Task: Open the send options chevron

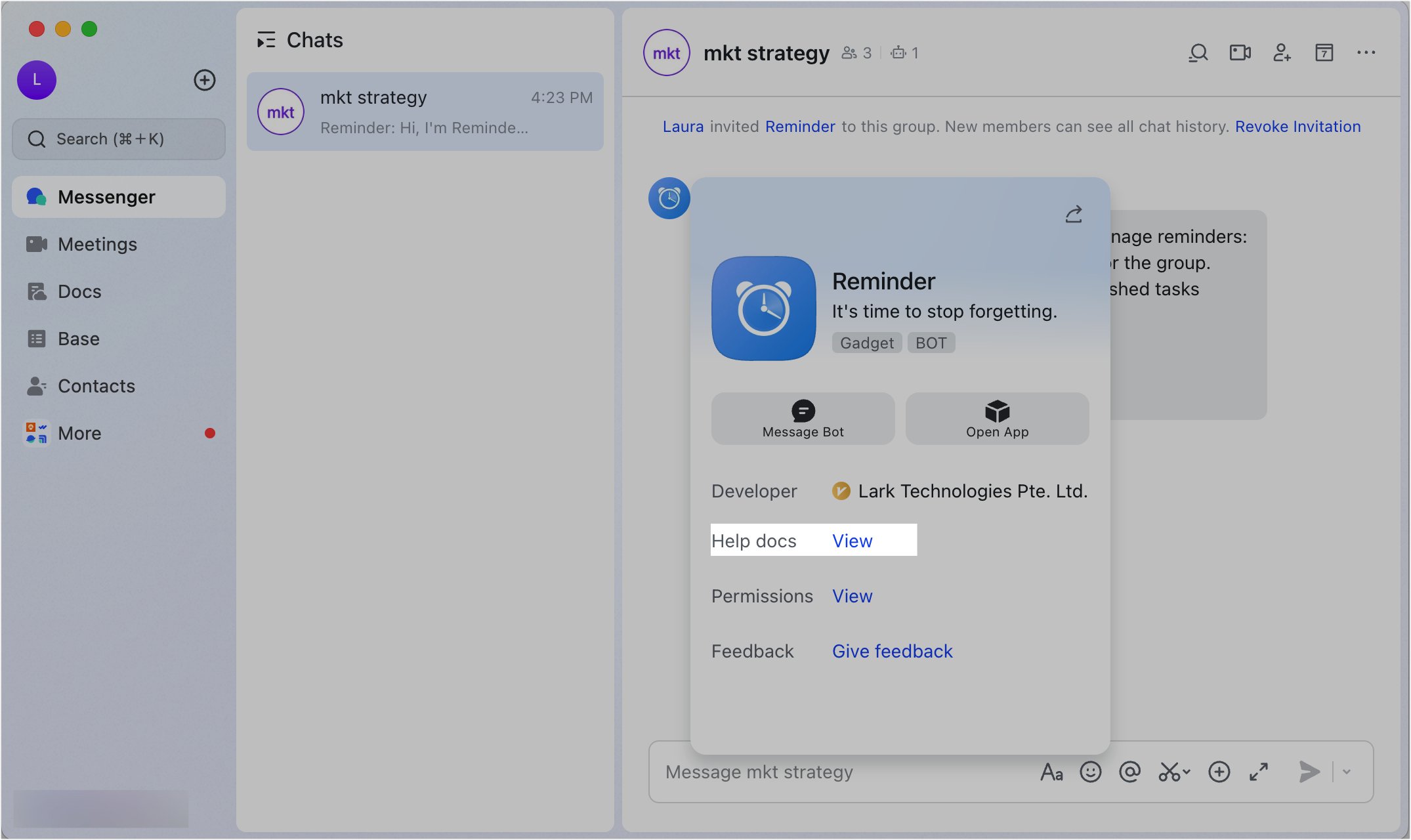Action: (x=1347, y=772)
